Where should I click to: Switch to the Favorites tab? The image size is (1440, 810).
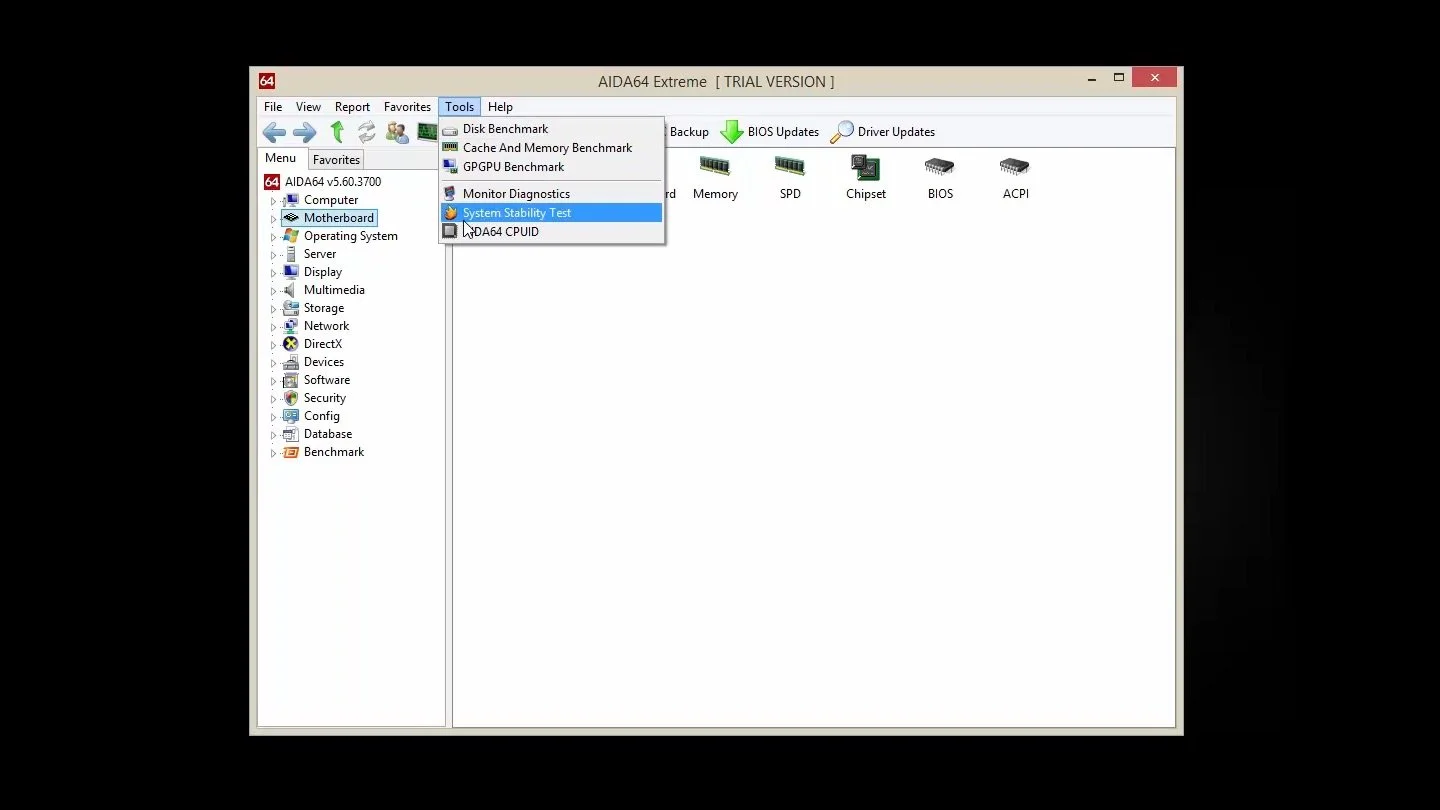(x=336, y=160)
